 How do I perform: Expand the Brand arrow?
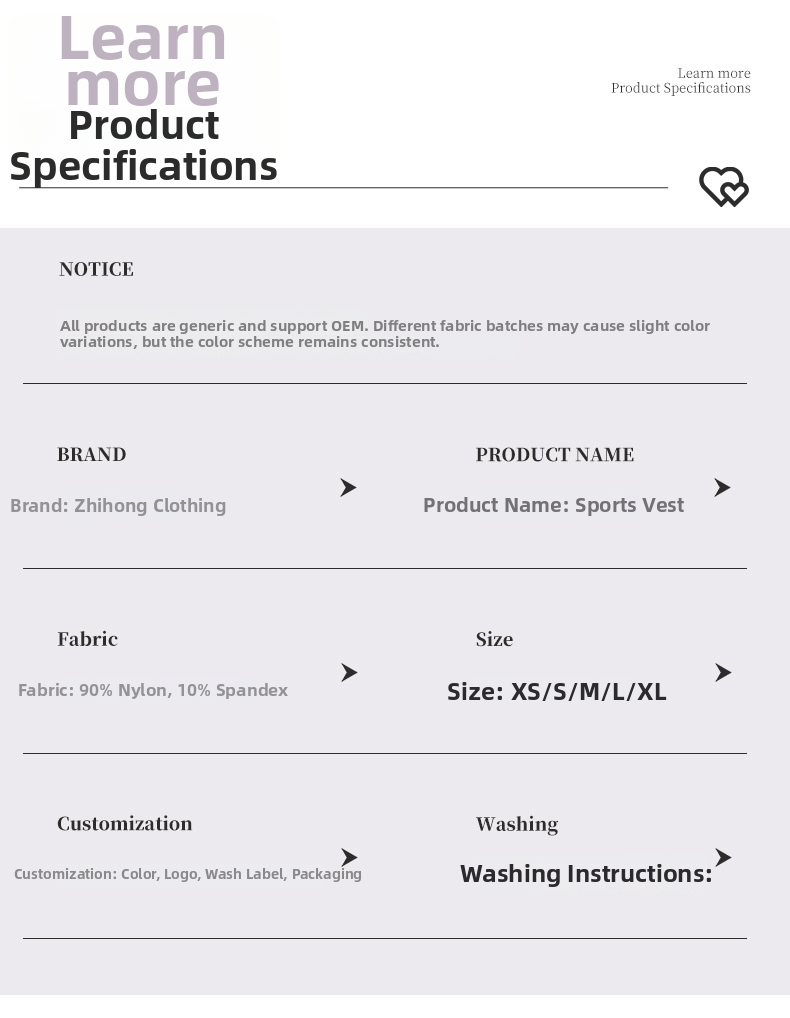coord(349,488)
